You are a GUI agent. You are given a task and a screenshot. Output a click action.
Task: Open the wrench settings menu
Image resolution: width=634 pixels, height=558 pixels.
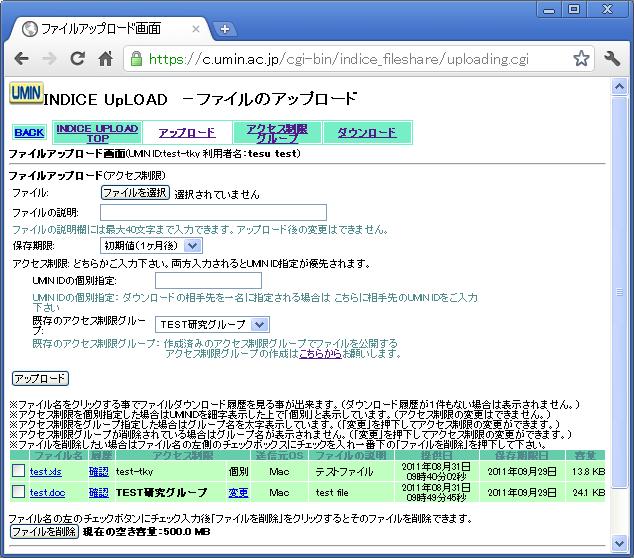click(x=611, y=59)
